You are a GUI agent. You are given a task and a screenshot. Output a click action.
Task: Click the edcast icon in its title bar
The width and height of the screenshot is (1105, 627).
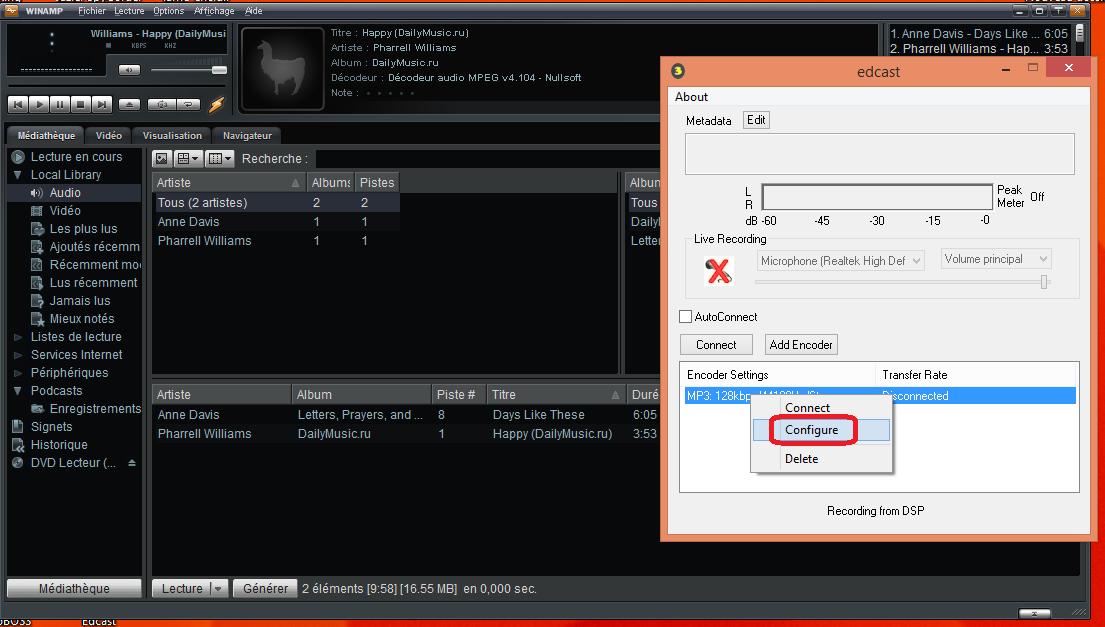click(677, 70)
